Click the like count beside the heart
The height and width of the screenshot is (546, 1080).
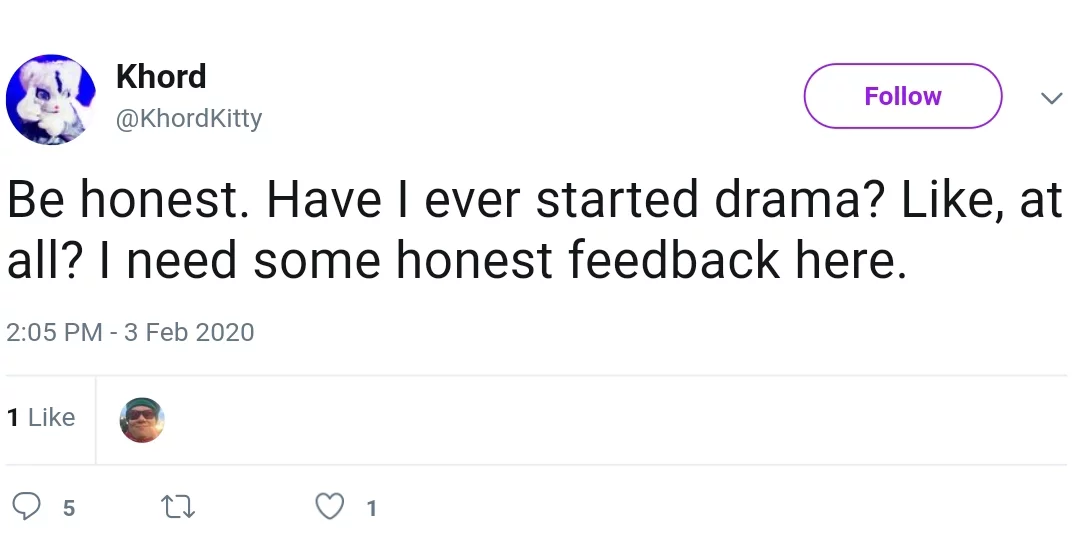371,508
